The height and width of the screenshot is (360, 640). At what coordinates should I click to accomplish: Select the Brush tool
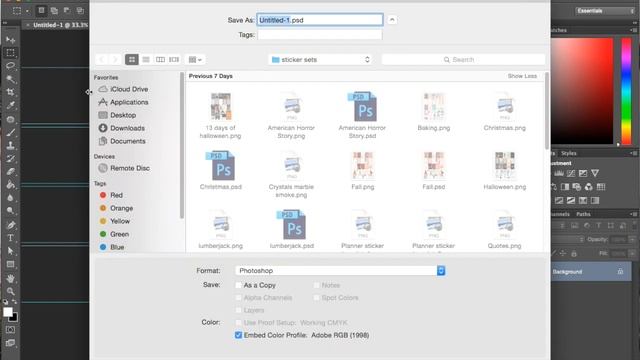pos(11,132)
